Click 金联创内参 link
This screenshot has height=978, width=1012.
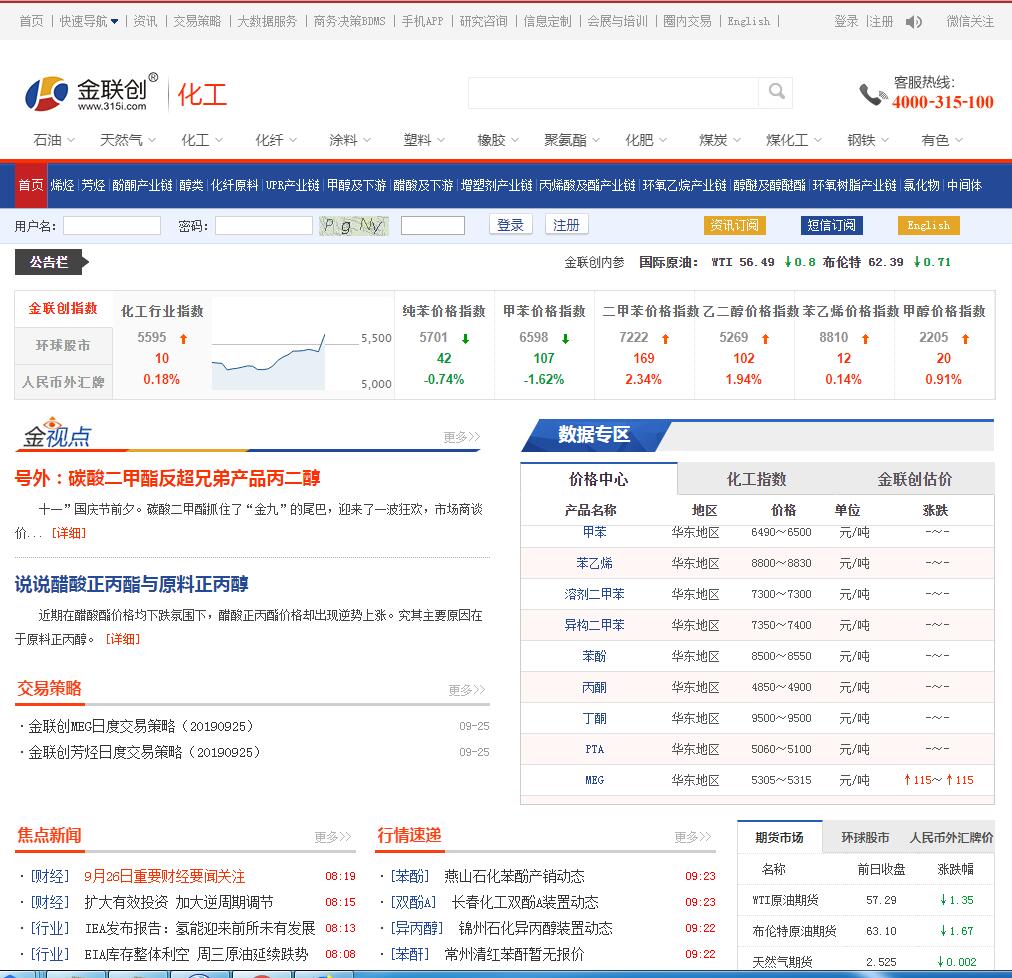tap(594, 262)
